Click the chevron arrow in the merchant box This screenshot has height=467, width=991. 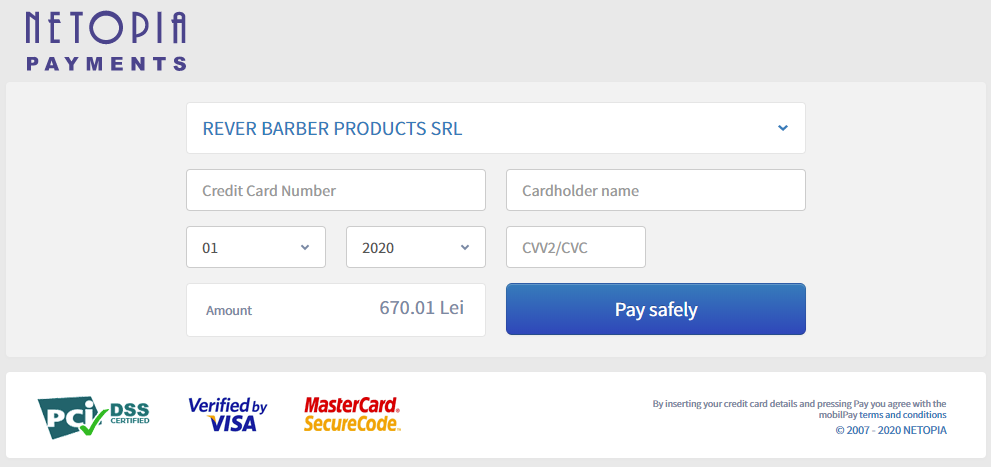coord(783,128)
